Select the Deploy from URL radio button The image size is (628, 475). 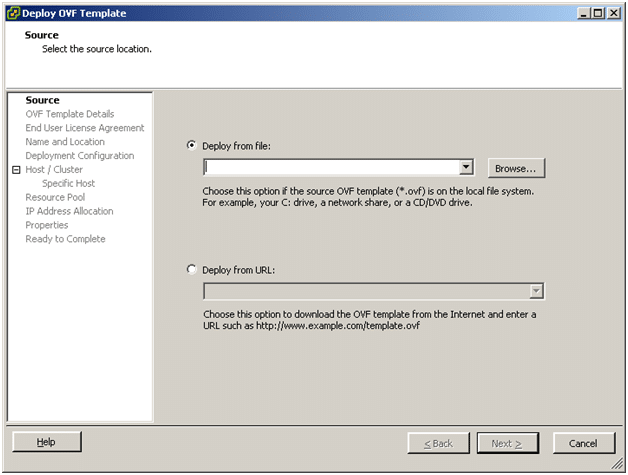[192, 269]
